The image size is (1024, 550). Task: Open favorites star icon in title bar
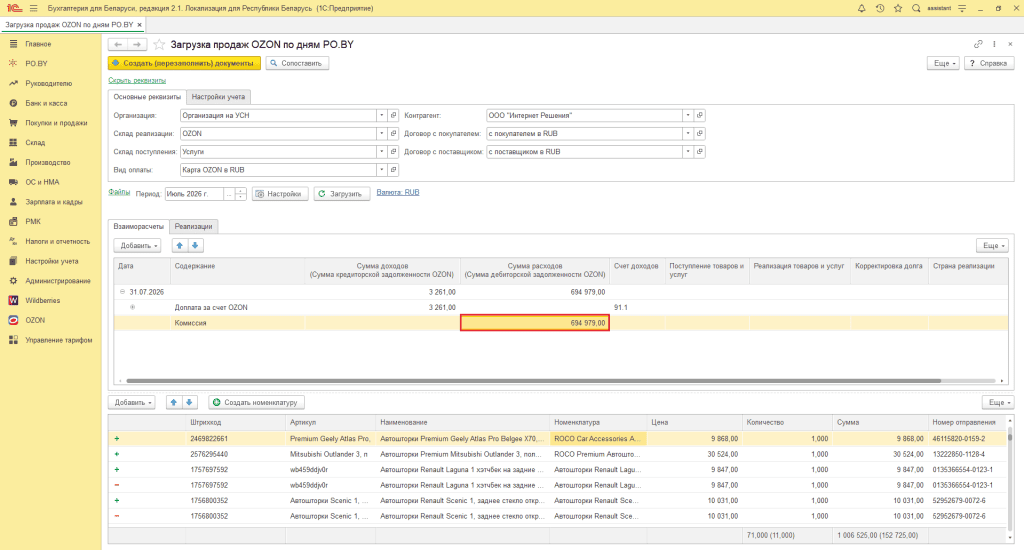898,8
